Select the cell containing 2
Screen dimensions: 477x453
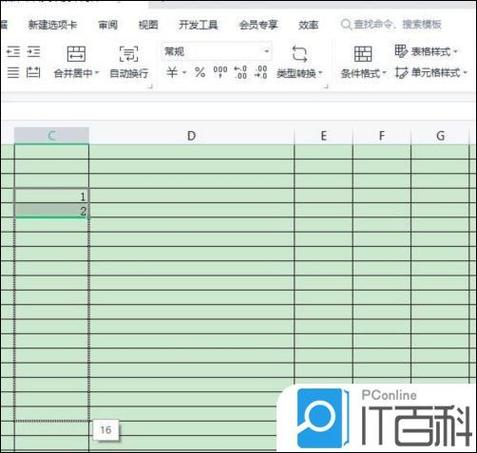52,210
